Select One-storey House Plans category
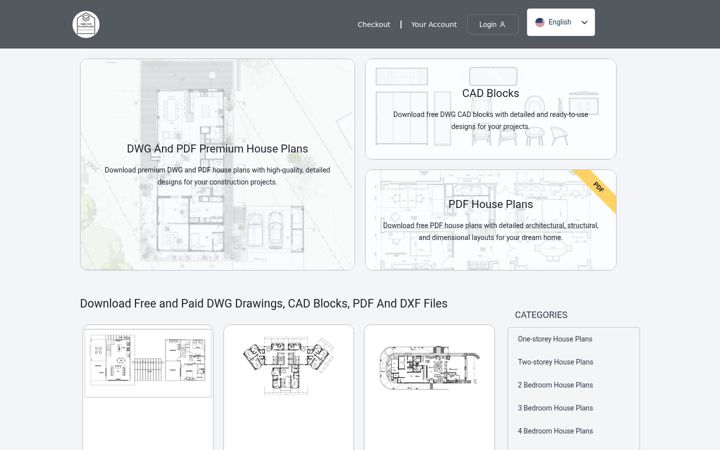Viewport: 720px width, 450px height. pyautogui.click(x=555, y=339)
